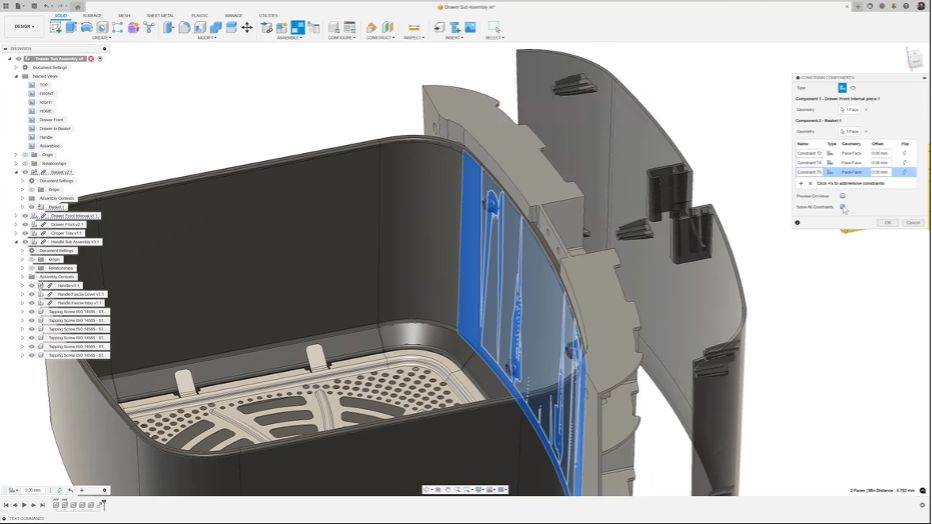Click the ViewCube in the corner
The height and width of the screenshot is (524, 932).
(x=914, y=59)
